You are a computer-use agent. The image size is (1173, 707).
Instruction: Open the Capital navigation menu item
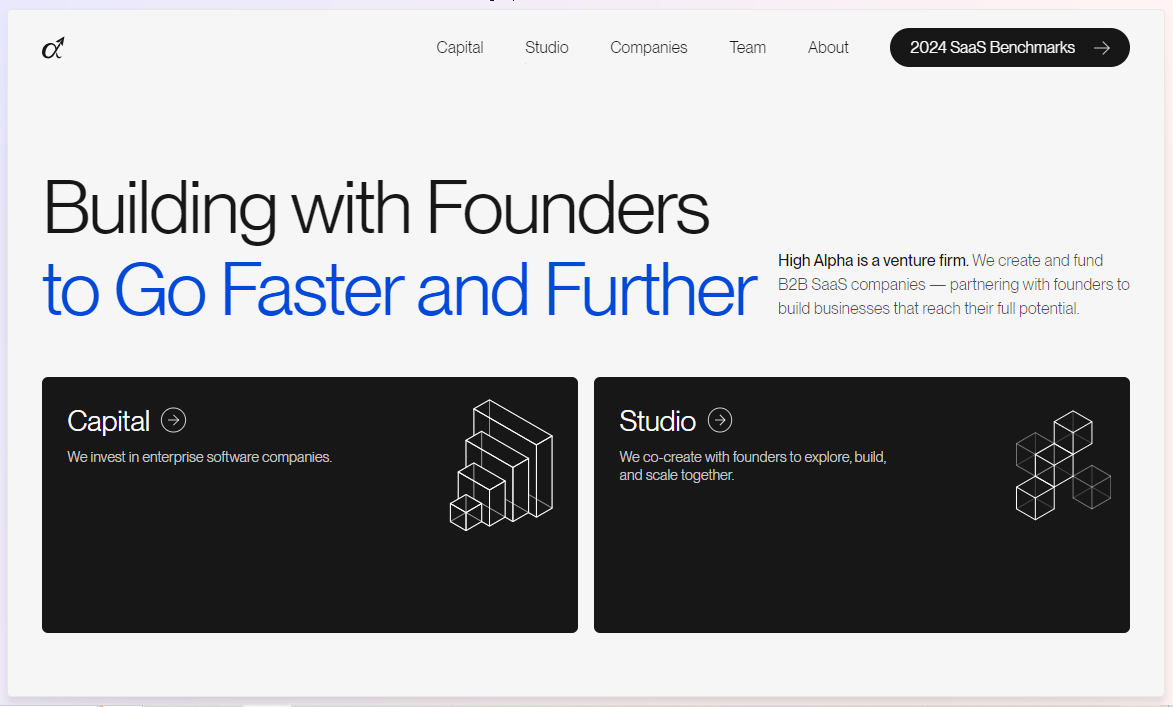459,48
